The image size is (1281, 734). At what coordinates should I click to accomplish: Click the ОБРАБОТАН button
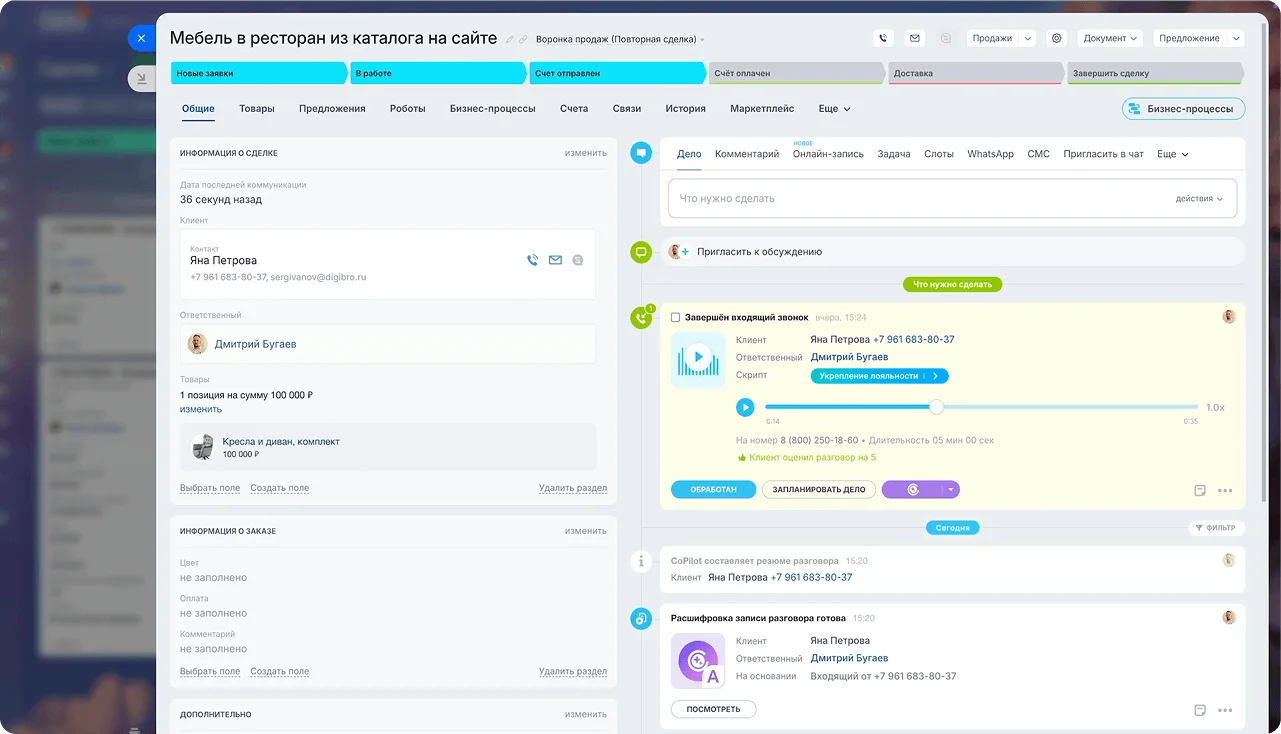tap(713, 490)
